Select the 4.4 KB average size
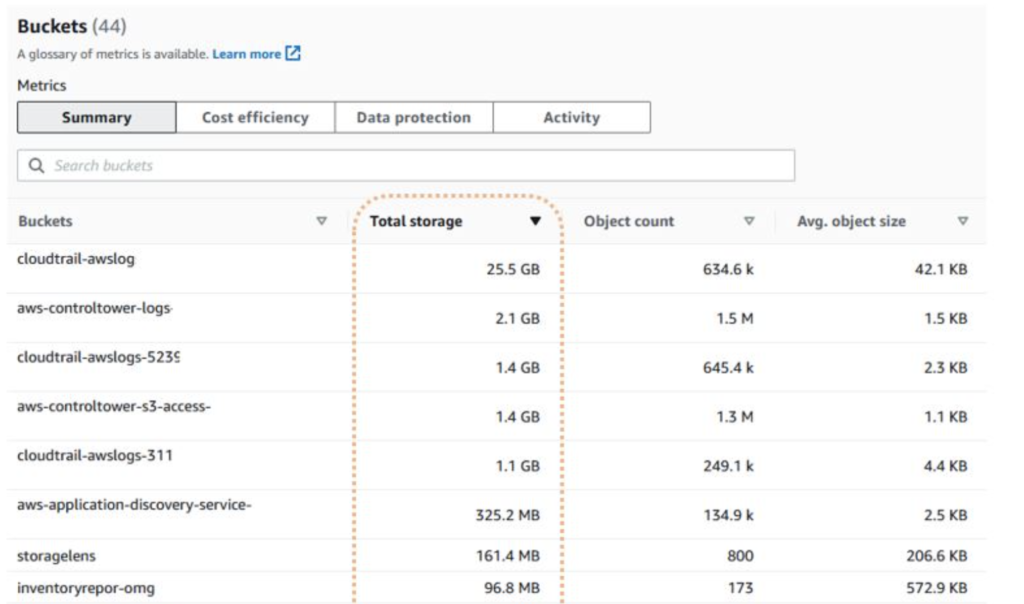Viewport: 1024px width, 604px height. click(946, 466)
